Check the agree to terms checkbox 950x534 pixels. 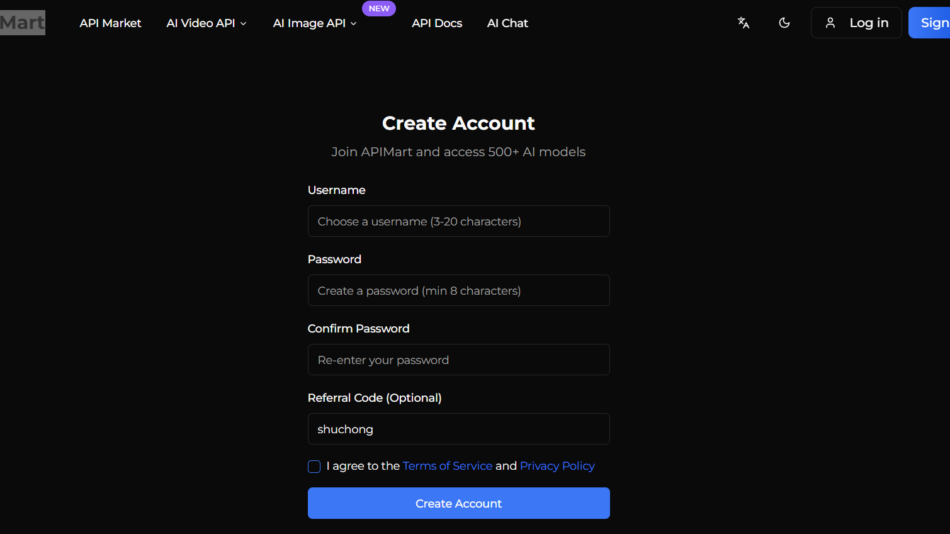[314, 466]
